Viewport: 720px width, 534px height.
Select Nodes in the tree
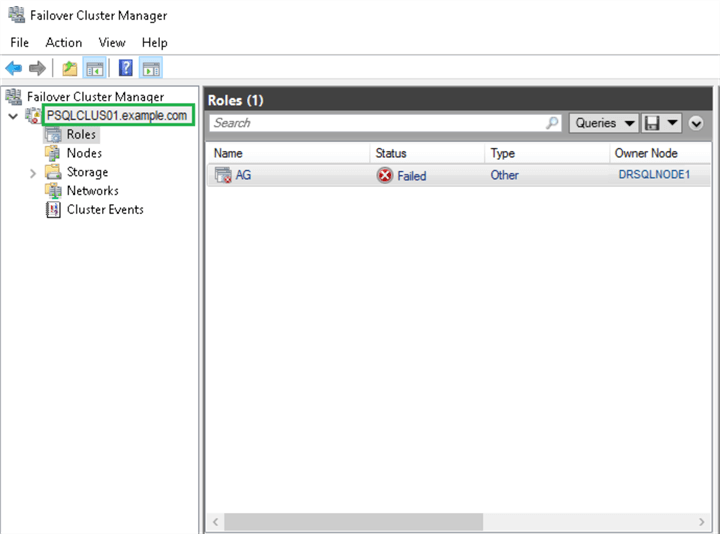84,153
